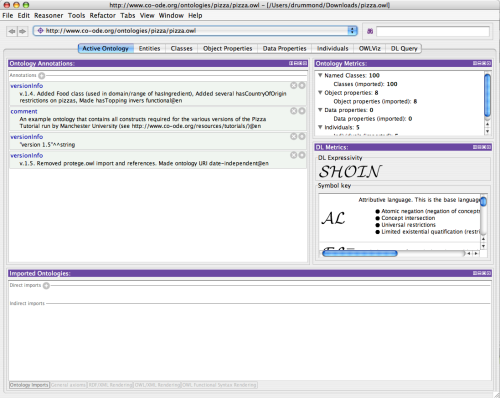500x398 pixels.
Task: Open the ontology URI dropdown
Action: tap(352, 31)
